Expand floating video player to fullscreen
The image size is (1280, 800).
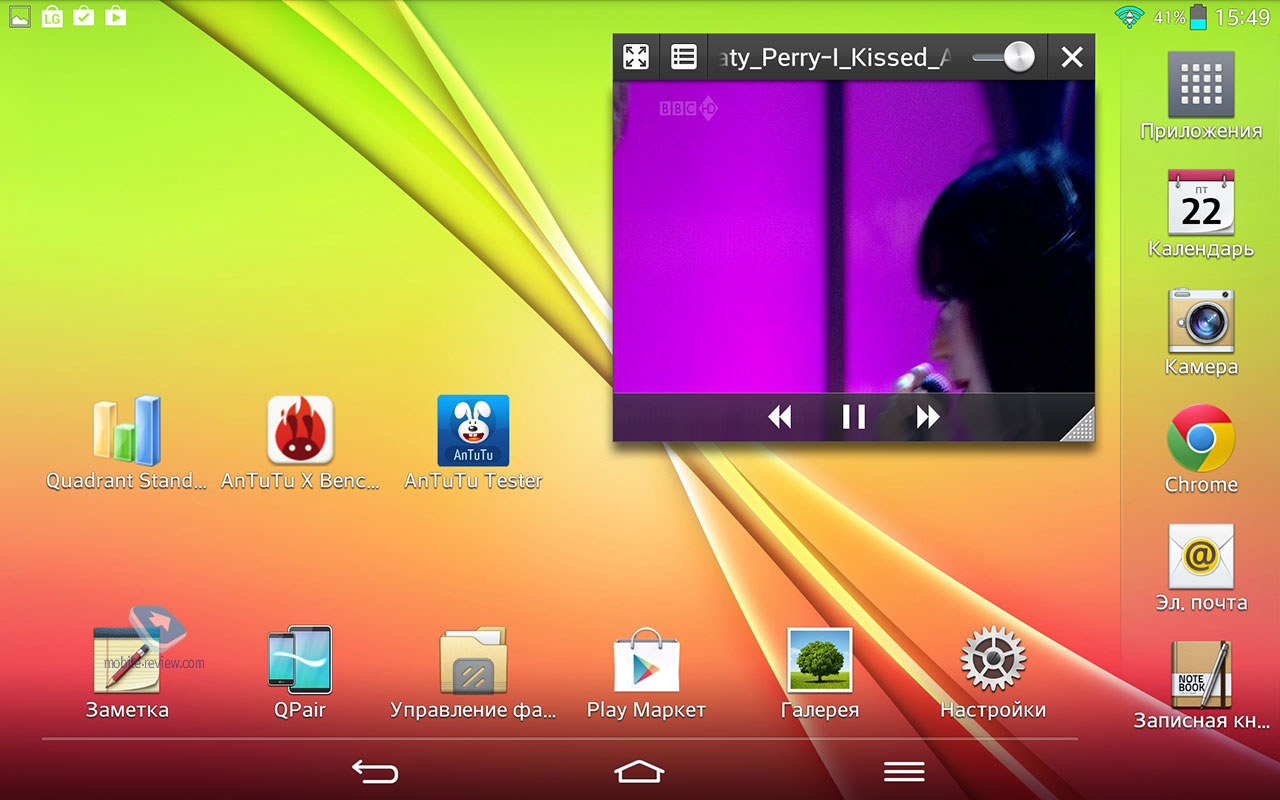[x=636, y=57]
